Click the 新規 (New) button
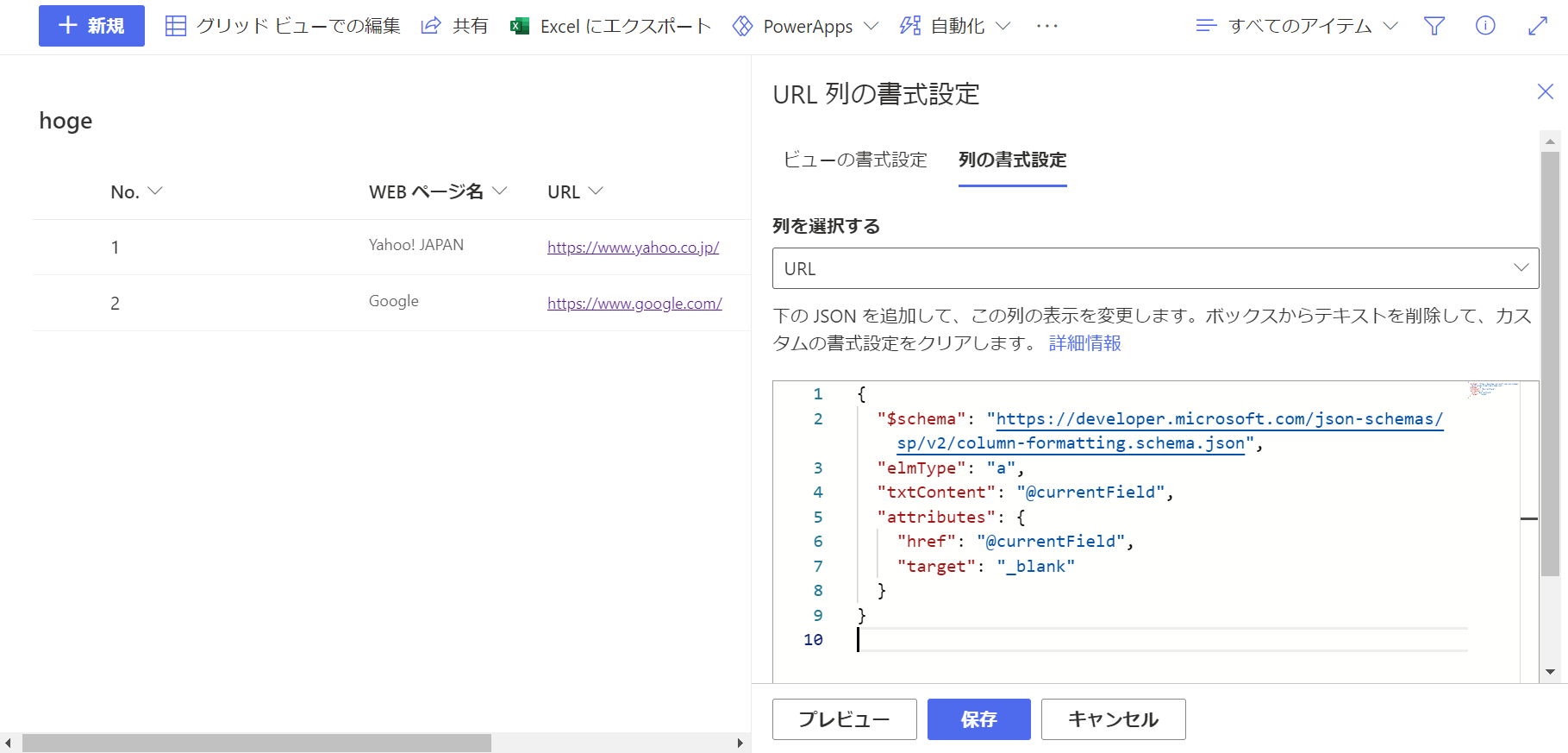 91,26
